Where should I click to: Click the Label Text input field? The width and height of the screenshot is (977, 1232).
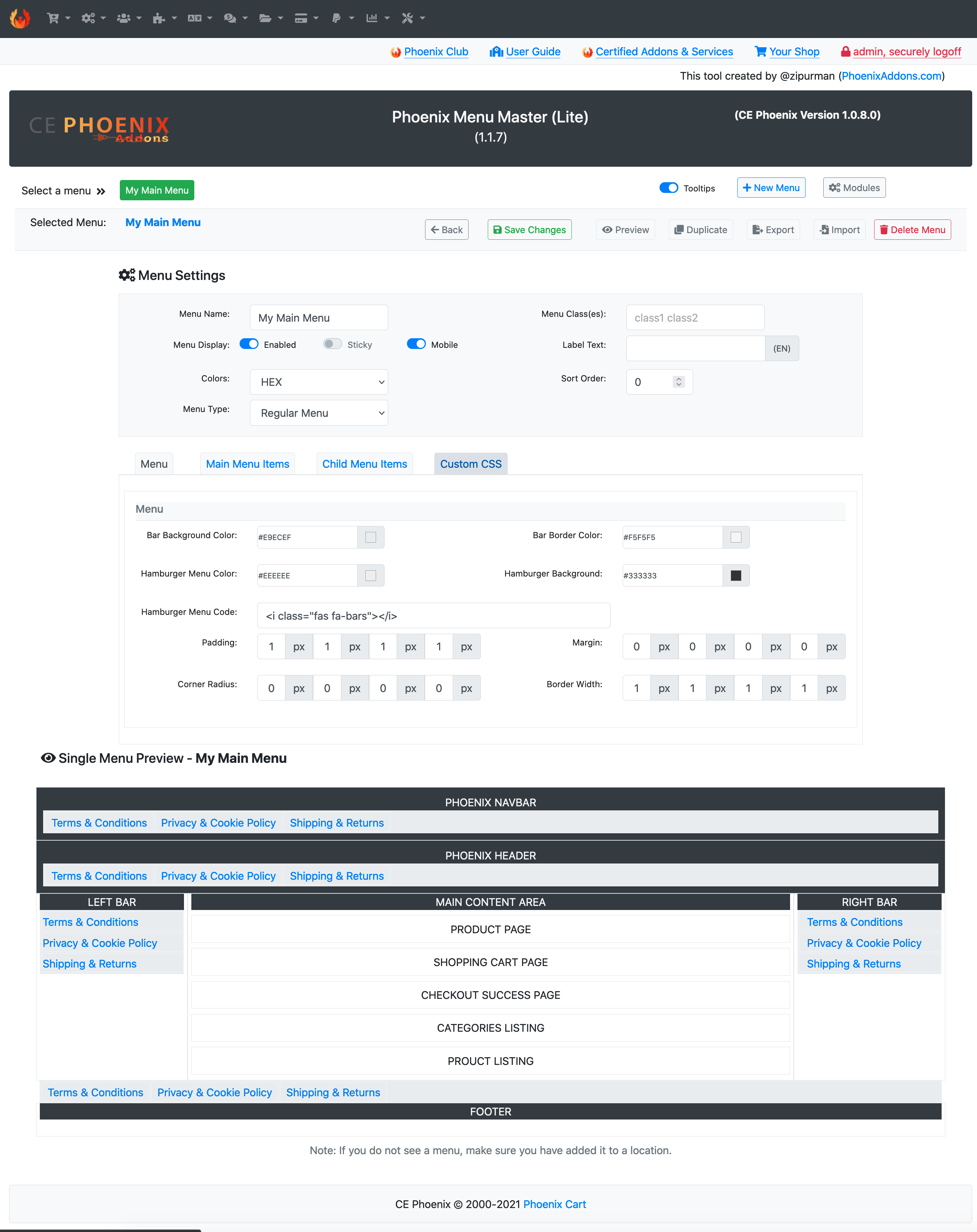[695, 349]
